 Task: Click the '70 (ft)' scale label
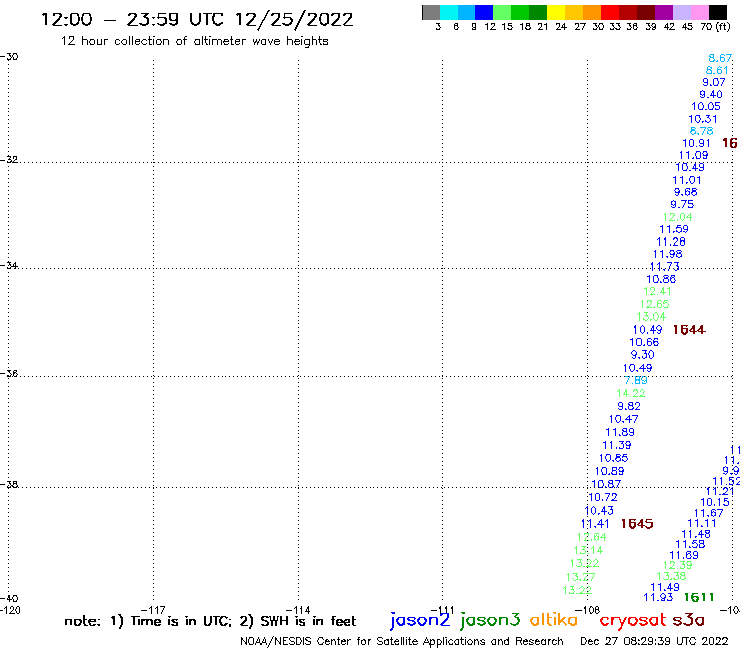[715, 26]
